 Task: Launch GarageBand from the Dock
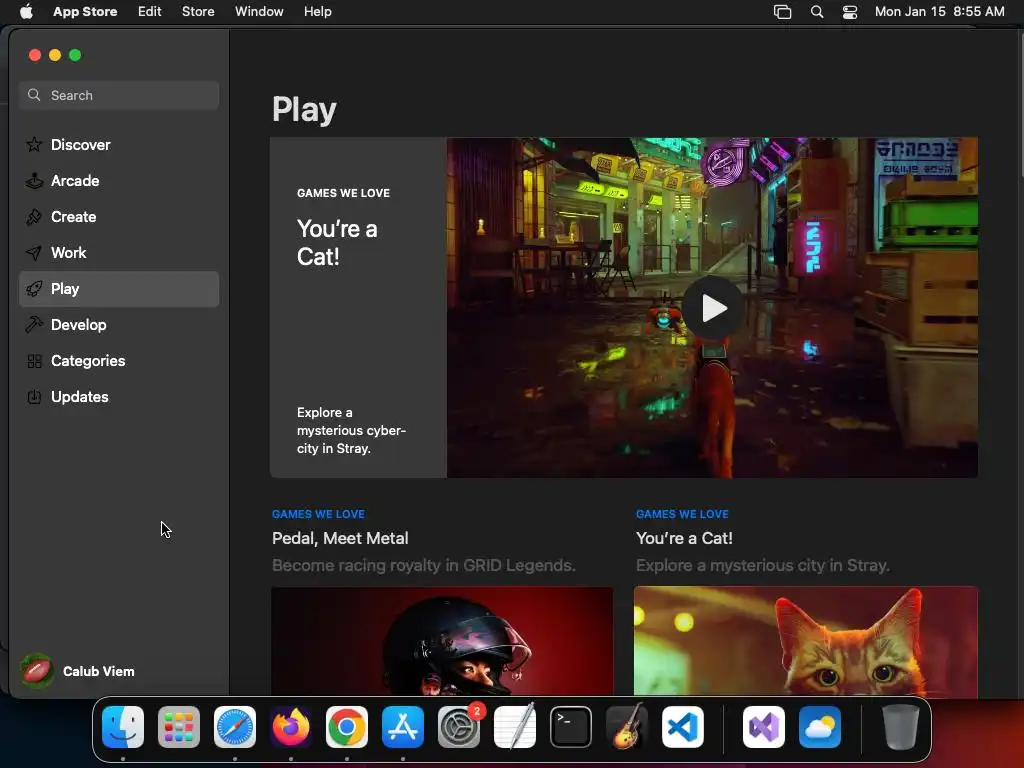coord(627,727)
